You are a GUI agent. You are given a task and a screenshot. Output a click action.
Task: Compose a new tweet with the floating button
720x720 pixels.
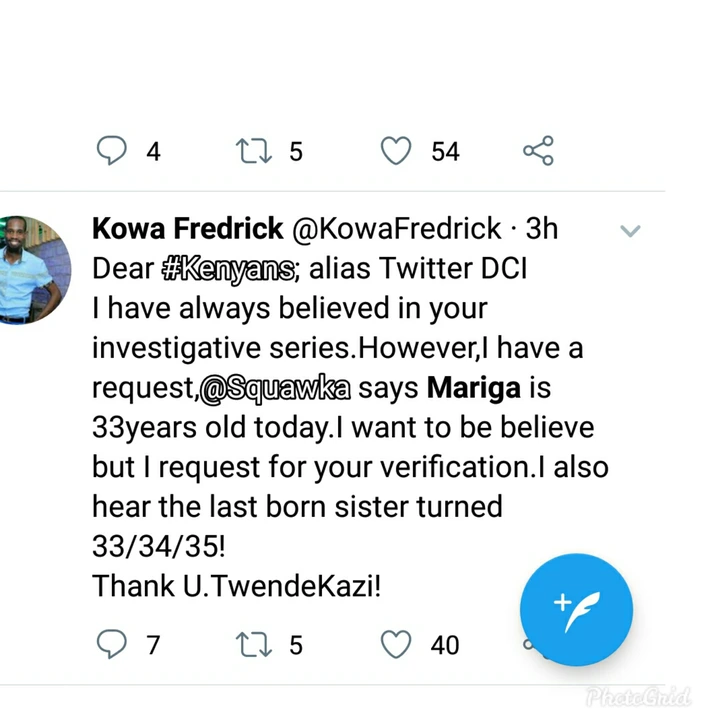576,610
